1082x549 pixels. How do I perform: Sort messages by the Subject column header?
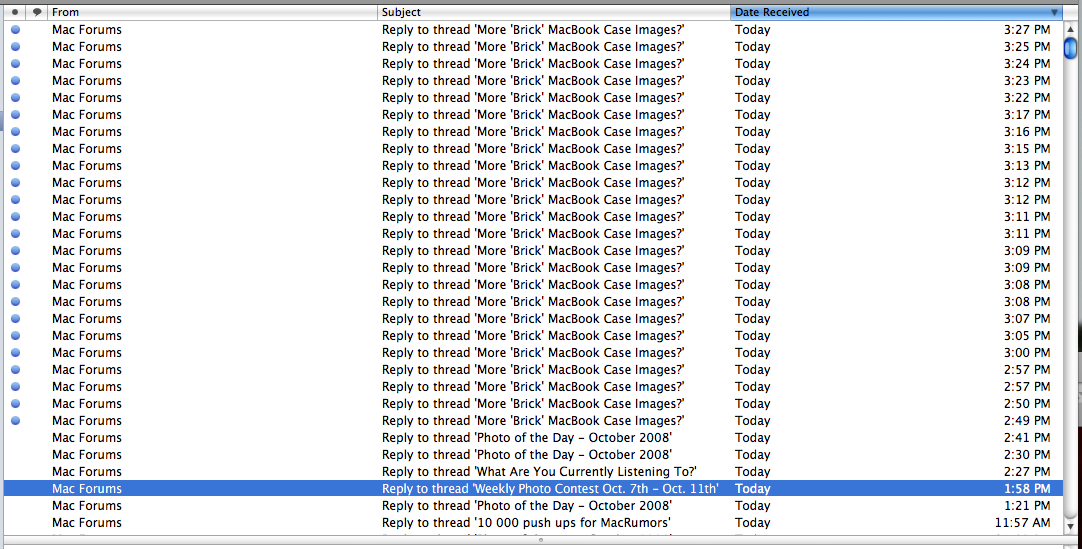[554, 12]
